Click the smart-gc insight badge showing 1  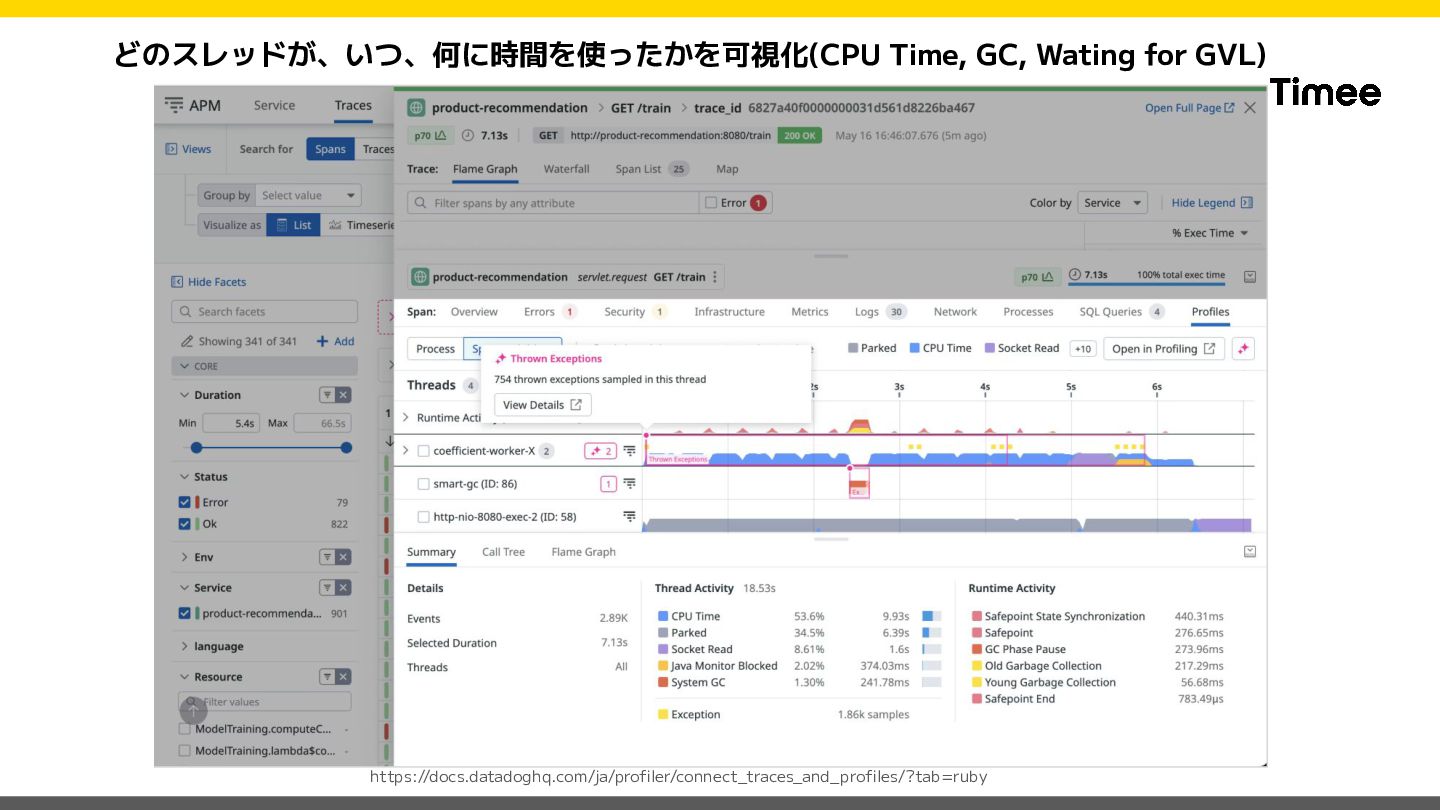608,484
